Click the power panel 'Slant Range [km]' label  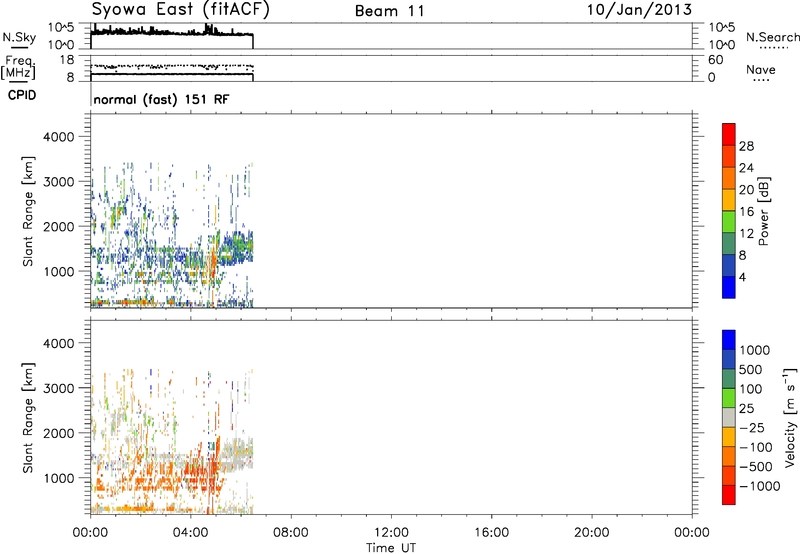pos(28,211)
